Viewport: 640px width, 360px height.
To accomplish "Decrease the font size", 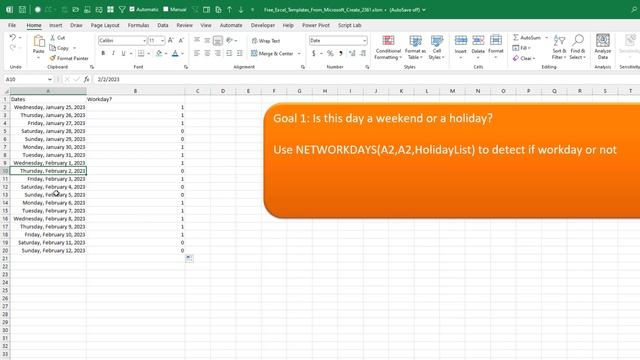I will point(181,40).
